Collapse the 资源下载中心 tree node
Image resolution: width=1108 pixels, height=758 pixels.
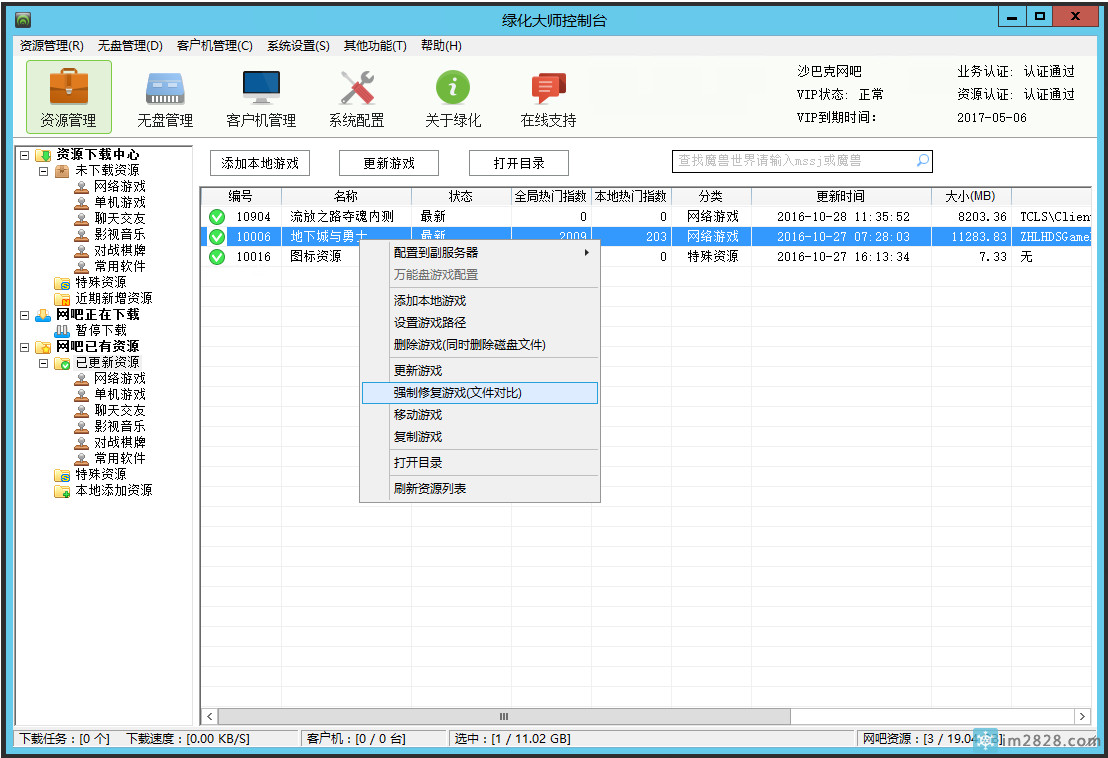click(25, 155)
